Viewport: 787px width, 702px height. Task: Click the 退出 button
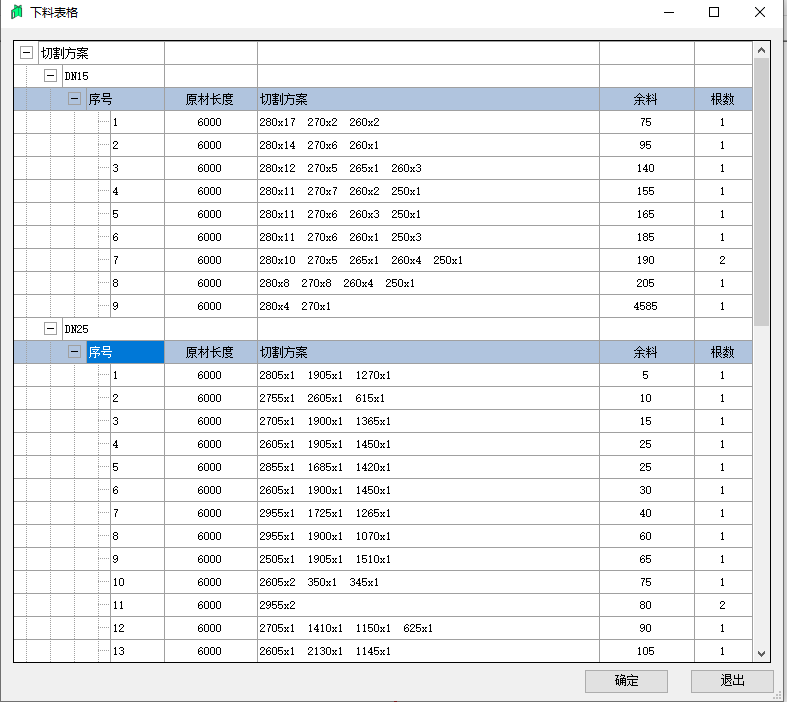coord(732,681)
